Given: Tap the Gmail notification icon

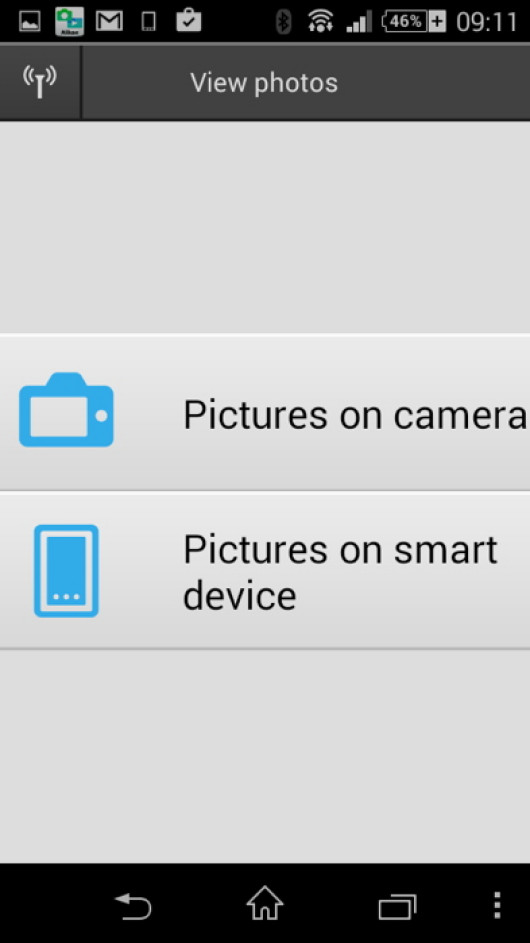Looking at the screenshot, I should click(109, 22).
